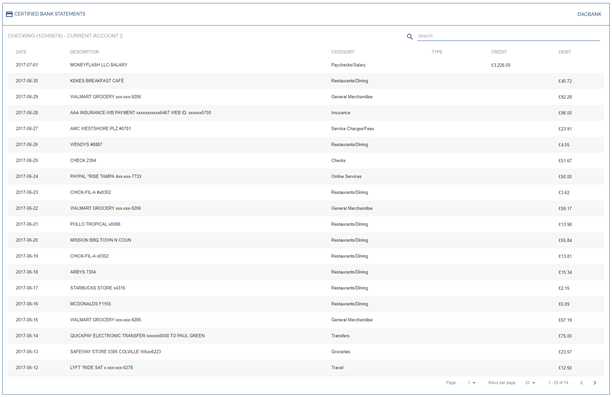Sort by the DESCRIPTION column header
The width and height of the screenshot is (612, 397).
click(84, 52)
